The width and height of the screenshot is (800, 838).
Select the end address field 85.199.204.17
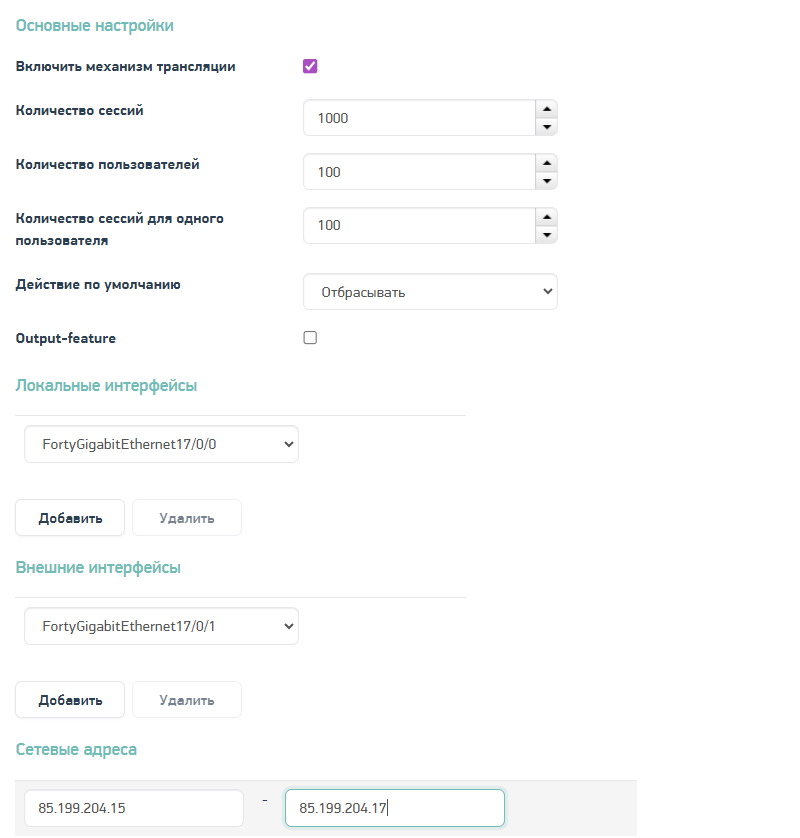(x=395, y=808)
